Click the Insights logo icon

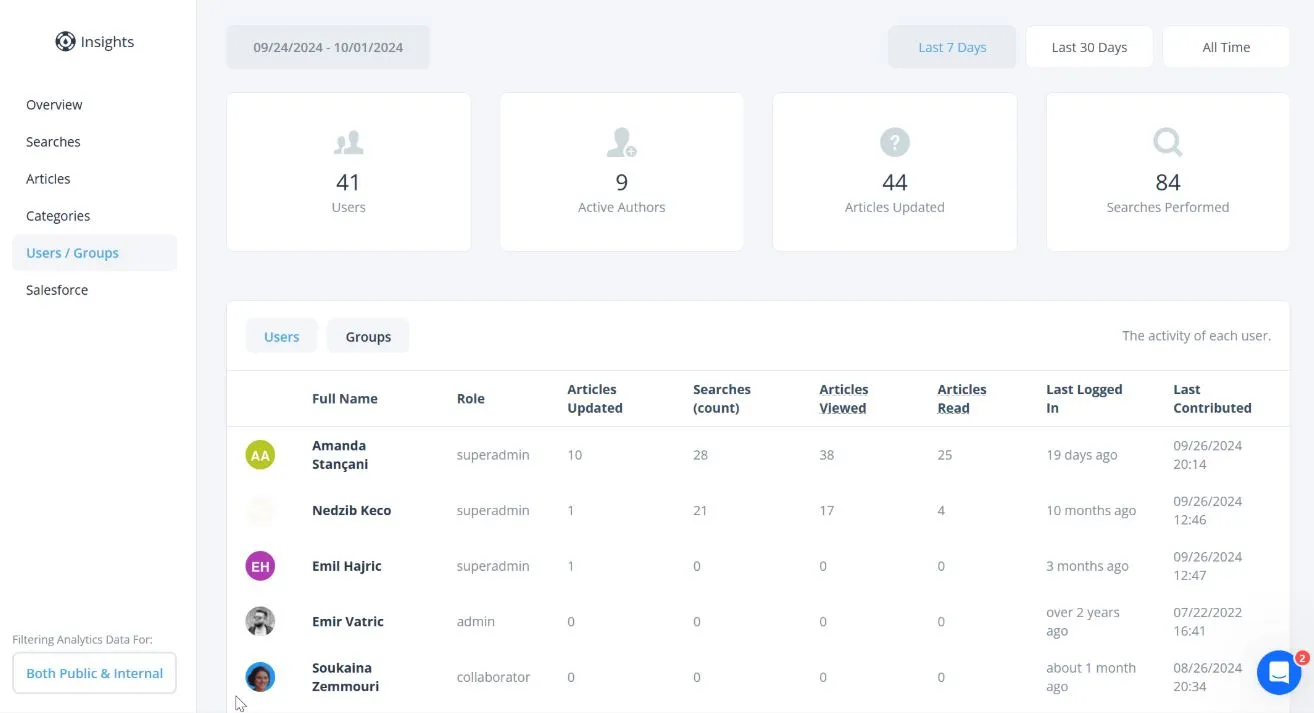click(65, 42)
